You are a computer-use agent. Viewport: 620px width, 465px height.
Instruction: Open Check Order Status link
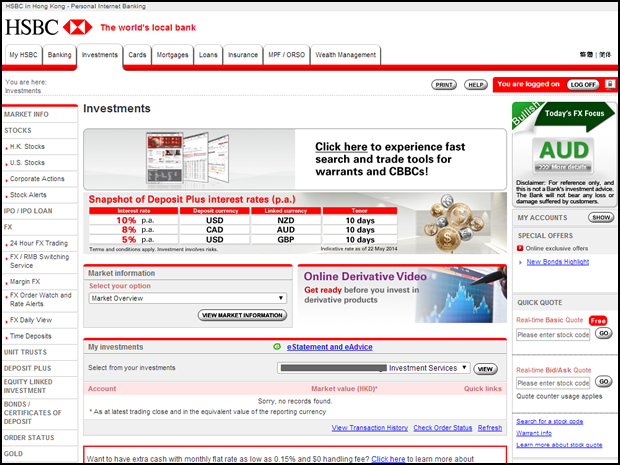point(443,428)
